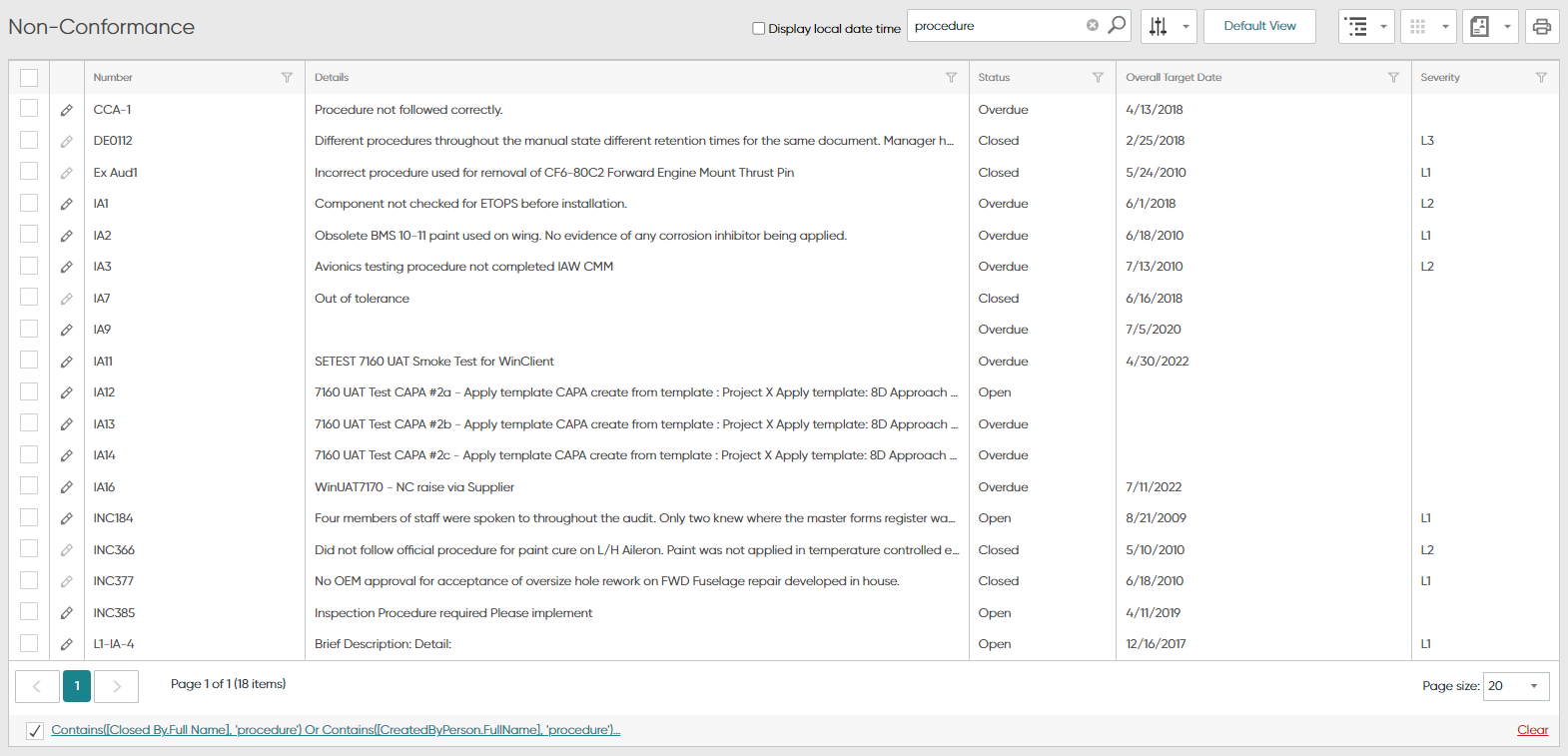This screenshot has height=756, width=1568.
Task: Click the edit pencil for L1-IA-4
Action: pyautogui.click(x=67, y=644)
